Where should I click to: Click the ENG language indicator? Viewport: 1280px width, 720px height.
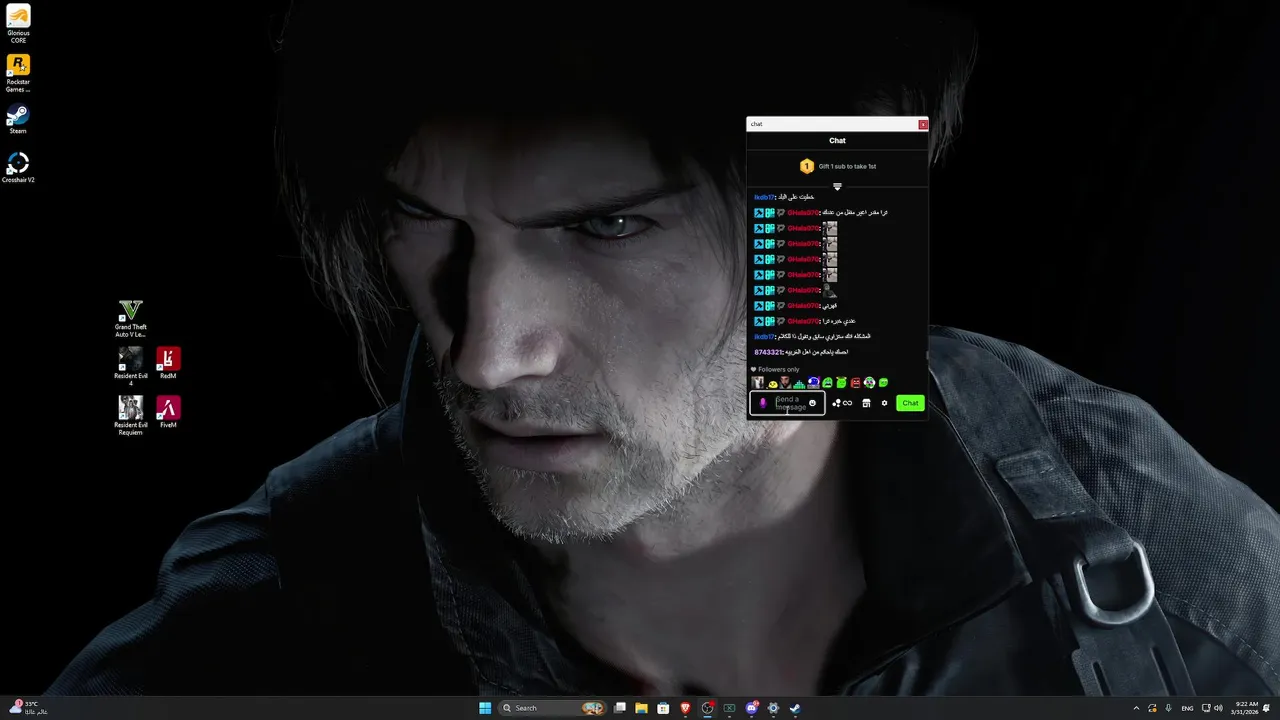point(1188,708)
